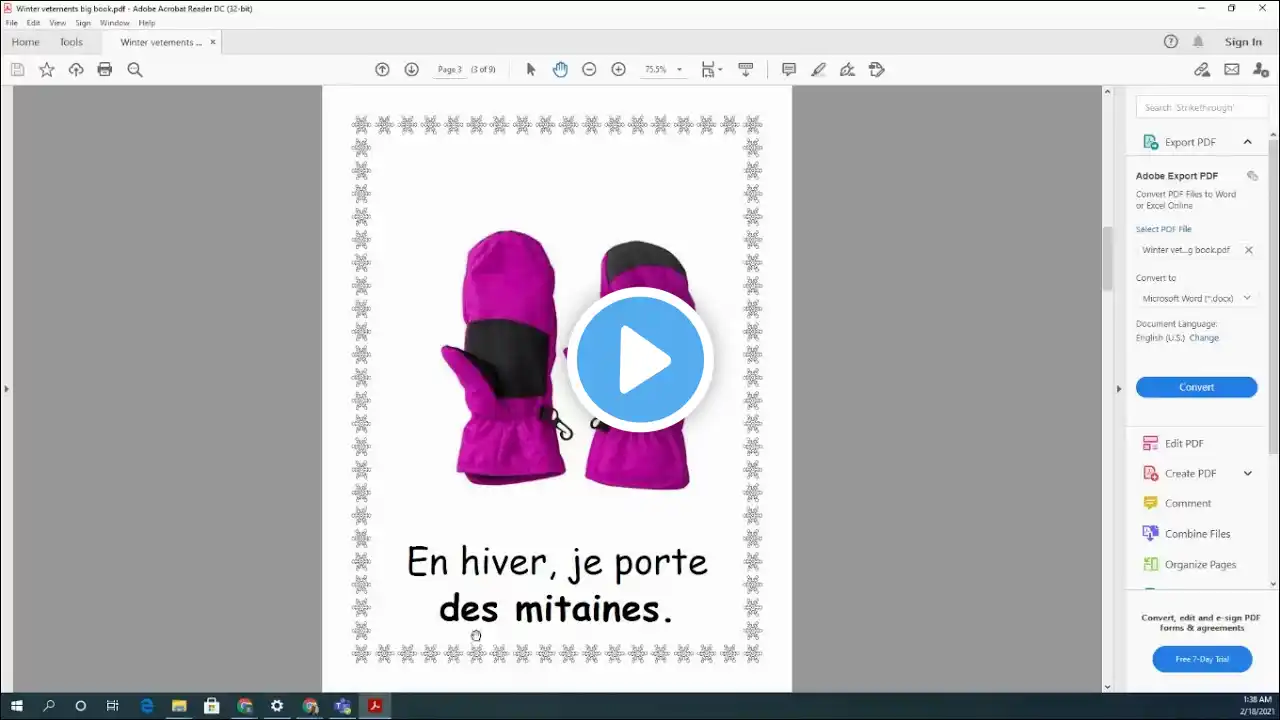Zoom in with the plus icon

click(618, 69)
